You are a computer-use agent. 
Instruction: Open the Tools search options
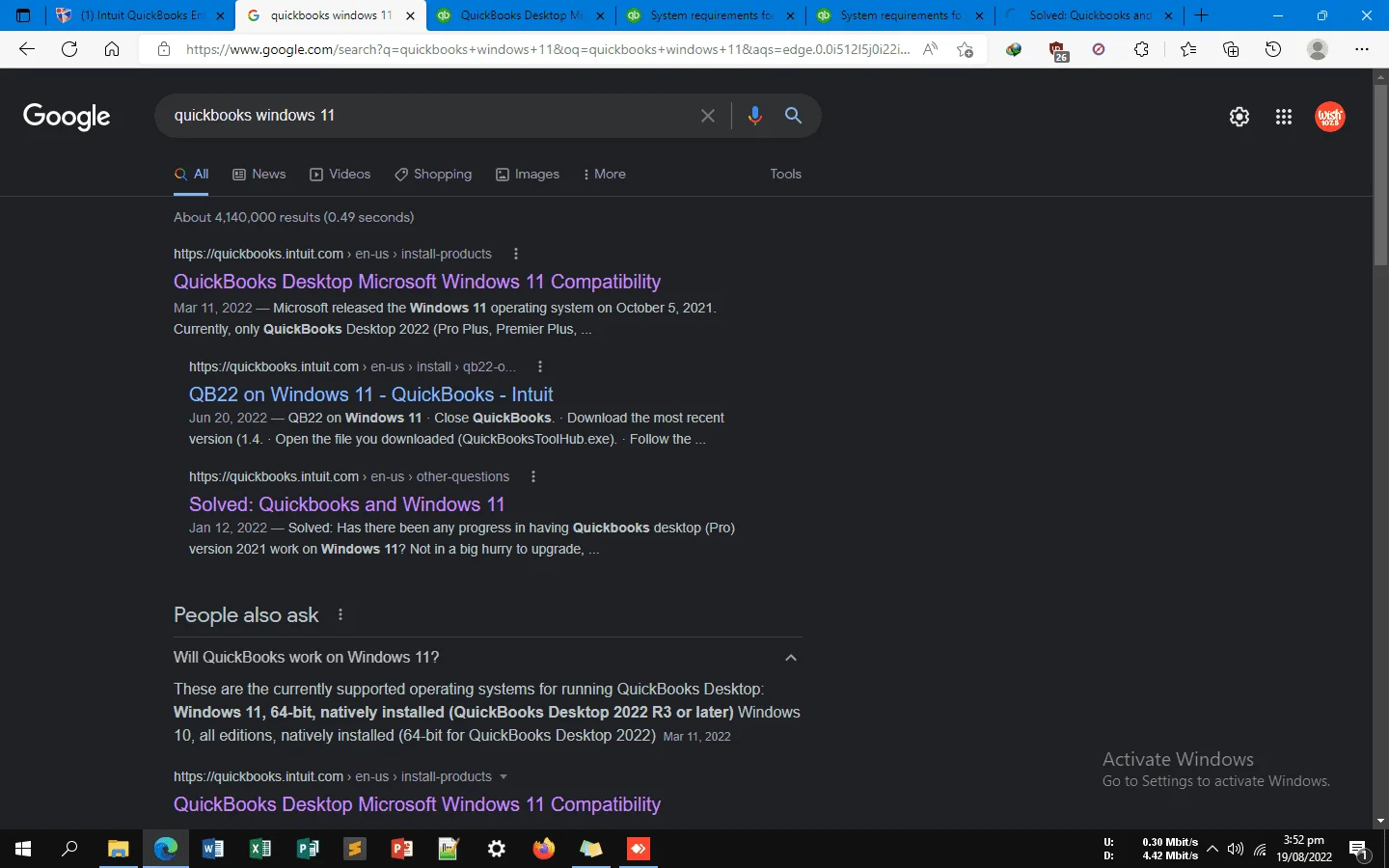coord(785,175)
